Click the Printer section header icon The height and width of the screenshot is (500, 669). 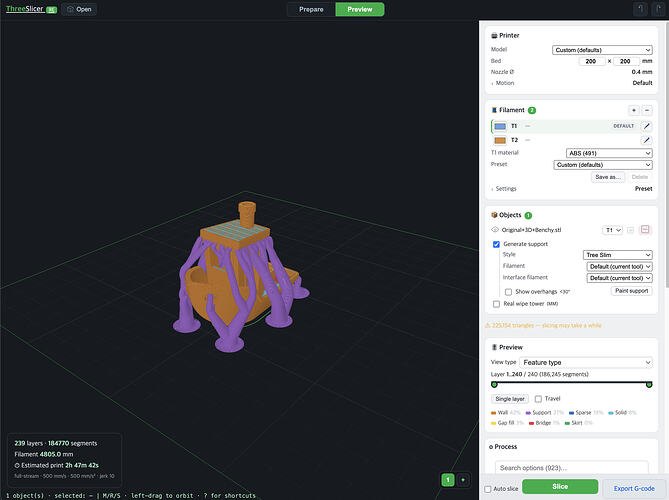click(x=494, y=35)
